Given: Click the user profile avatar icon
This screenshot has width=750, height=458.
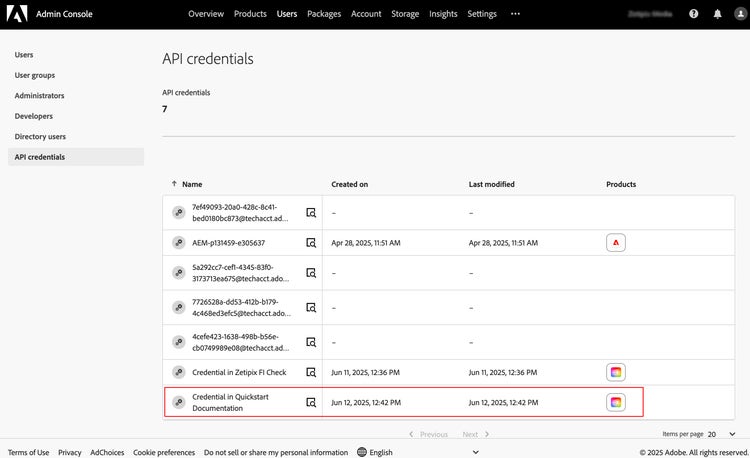Looking at the screenshot, I should 737,14.
